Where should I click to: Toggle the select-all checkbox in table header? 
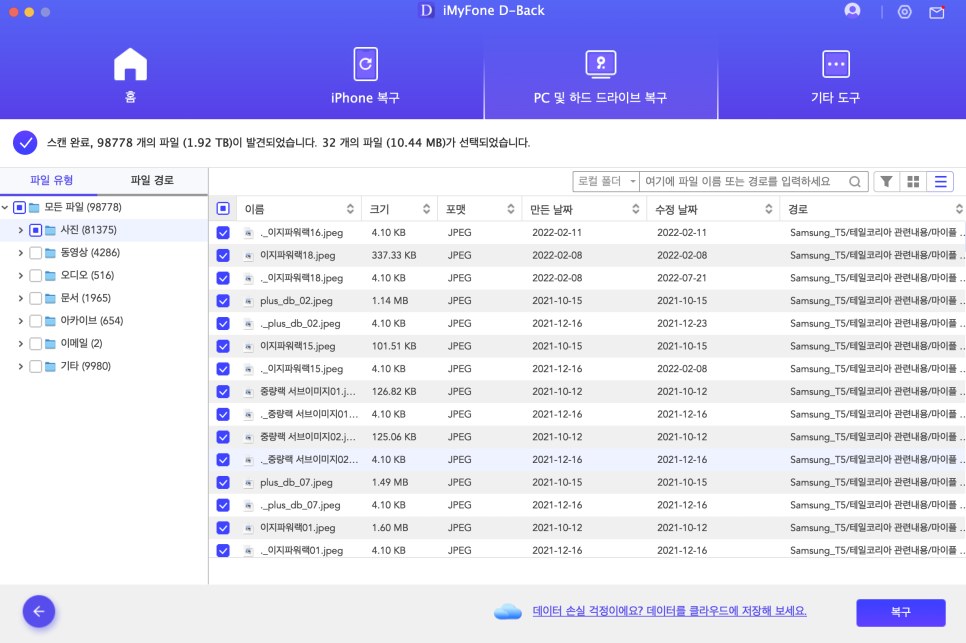223,209
